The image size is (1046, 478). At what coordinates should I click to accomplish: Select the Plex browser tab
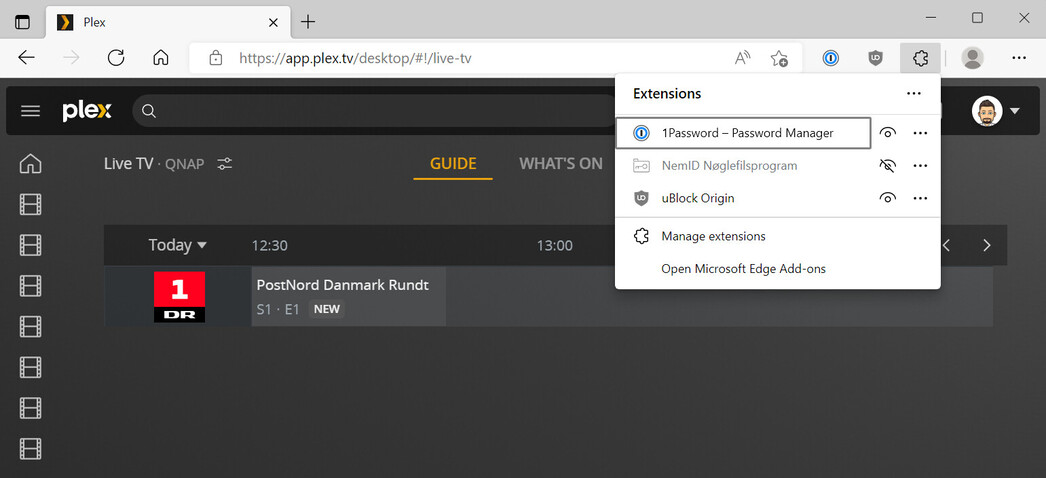(x=168, y=22)
